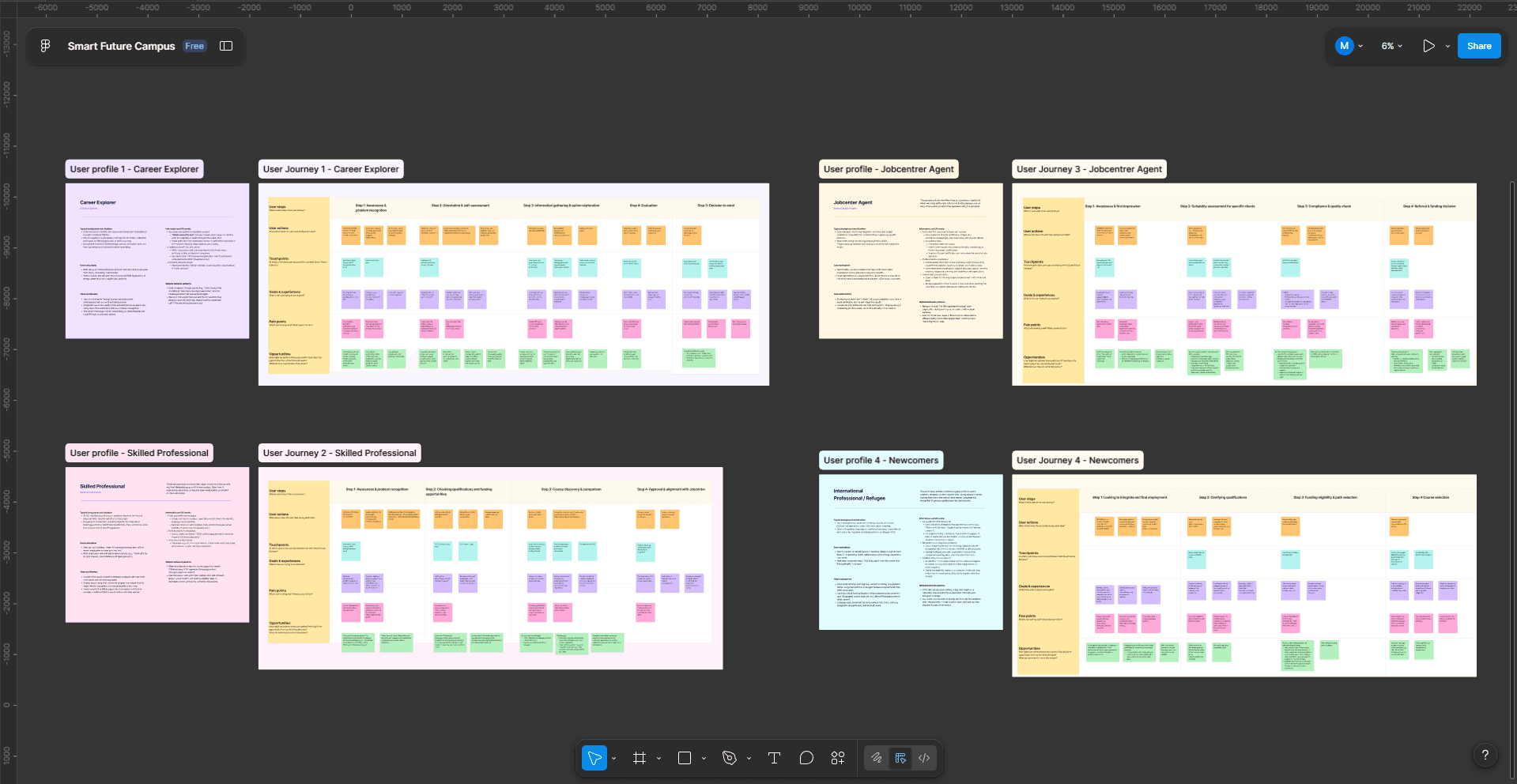The height and width of the screenshot is (784, 1517).
Task: Expand Frame tool options chevron
Action: (658, 758)
